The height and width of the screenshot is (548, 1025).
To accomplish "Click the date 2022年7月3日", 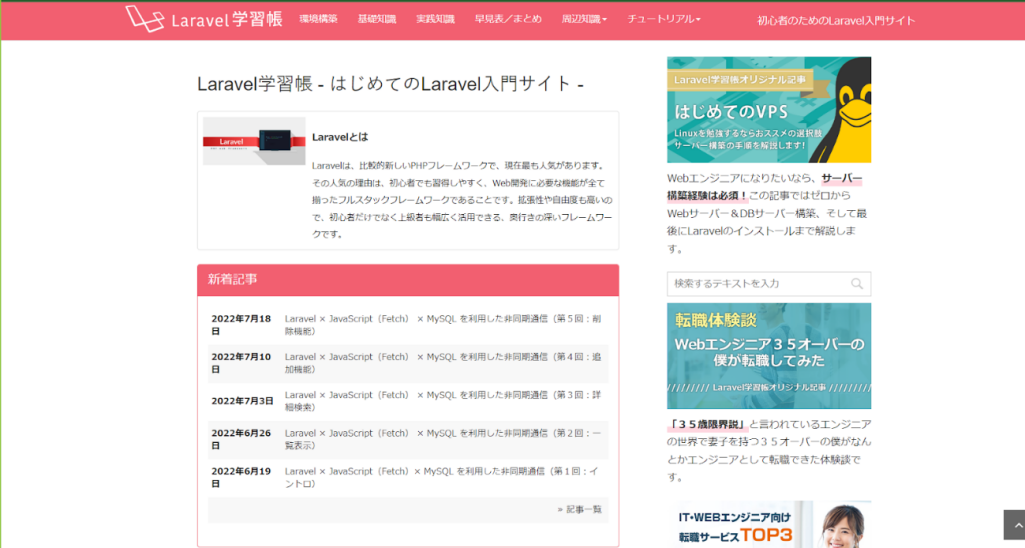I will click(x=242, y=401).
